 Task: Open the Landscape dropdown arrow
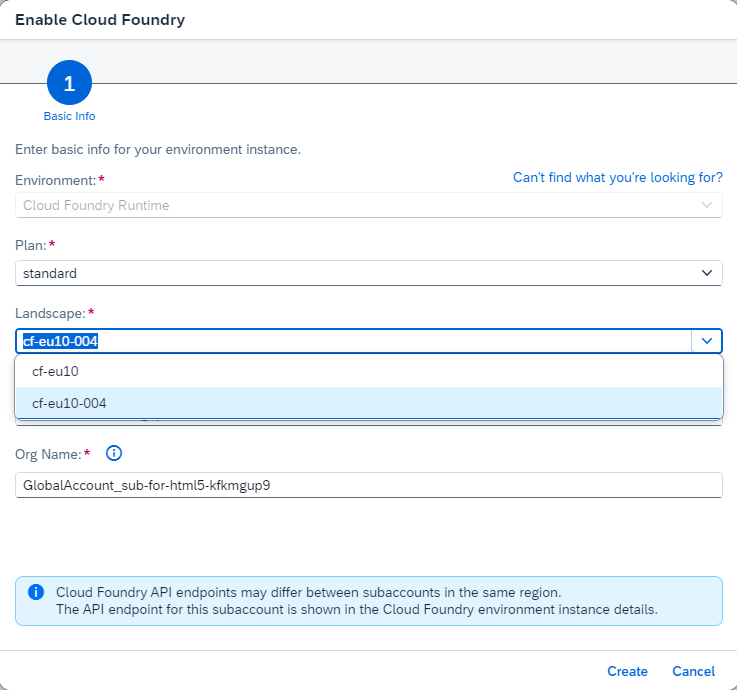[706, 341]
